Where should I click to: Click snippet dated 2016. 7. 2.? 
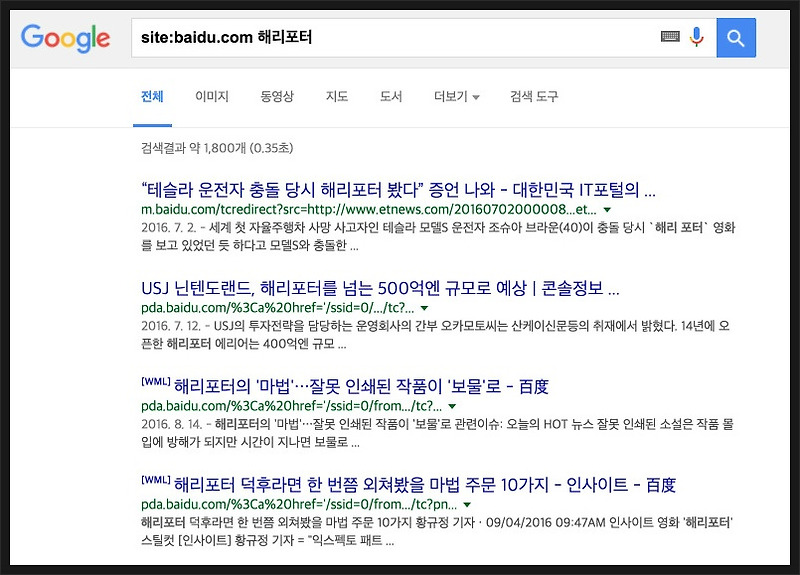point(438,236)
